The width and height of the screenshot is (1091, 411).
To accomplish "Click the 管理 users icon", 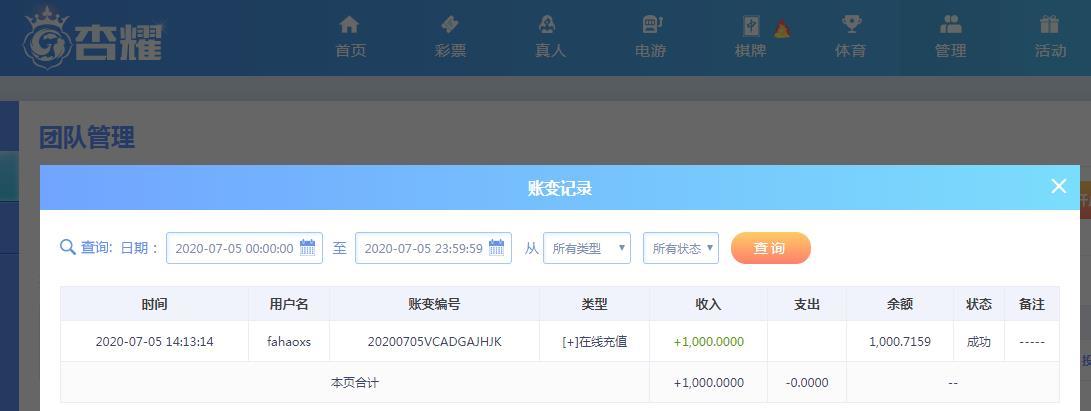I will 951,25.
